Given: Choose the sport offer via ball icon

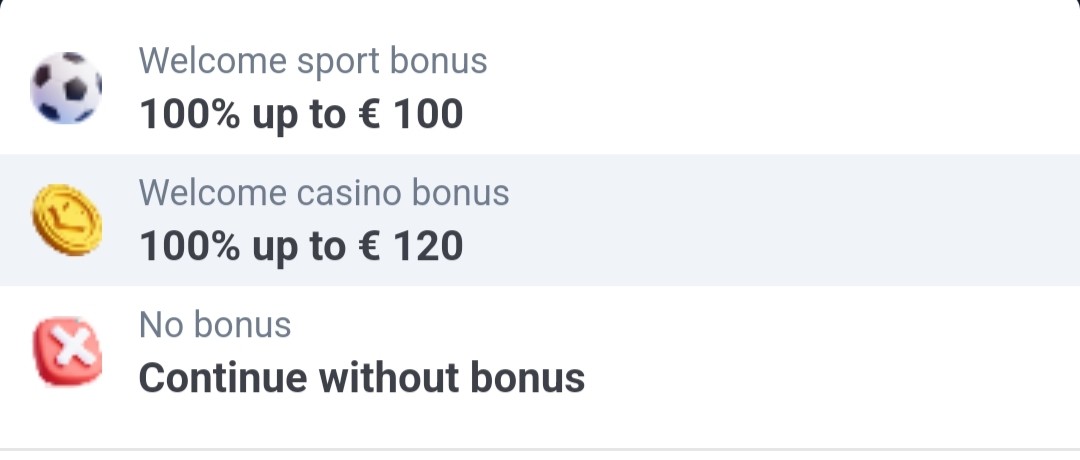Looking at the screenshot, I should pos(66,87).
